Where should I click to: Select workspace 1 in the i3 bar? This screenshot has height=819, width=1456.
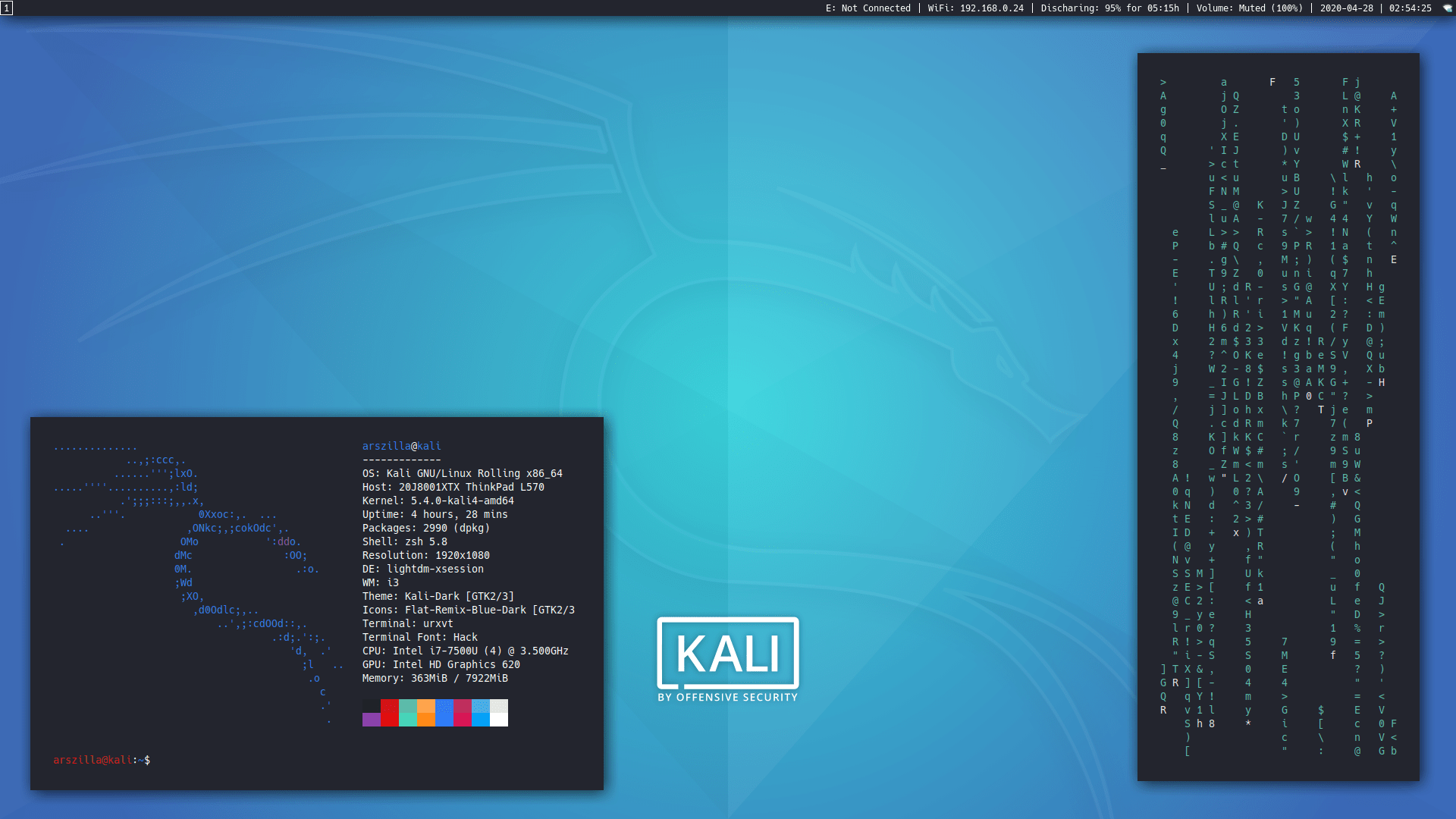(x=7, y=8)
